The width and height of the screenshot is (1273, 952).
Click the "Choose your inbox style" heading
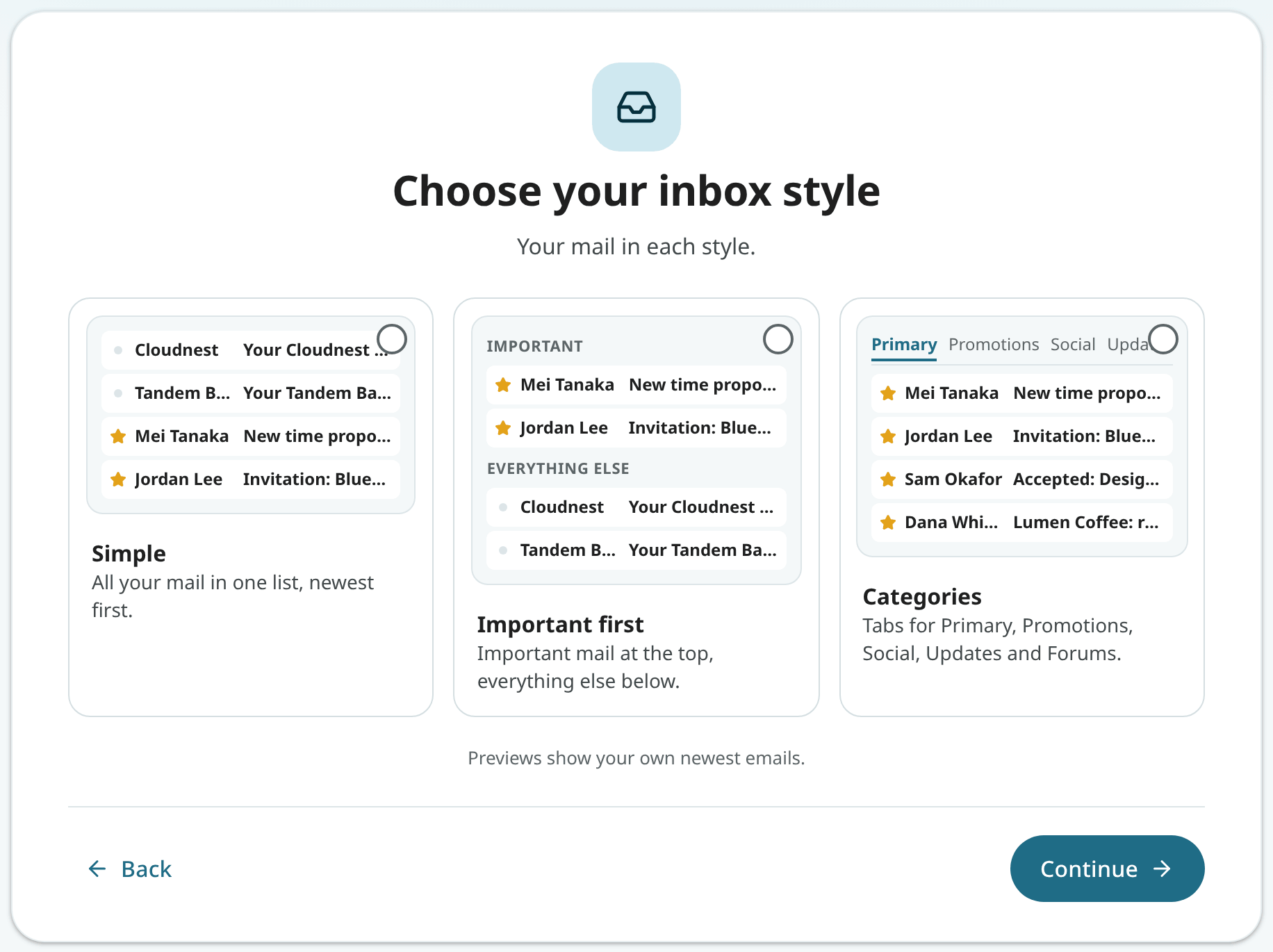pyautogui.click(x=636, y=191)
